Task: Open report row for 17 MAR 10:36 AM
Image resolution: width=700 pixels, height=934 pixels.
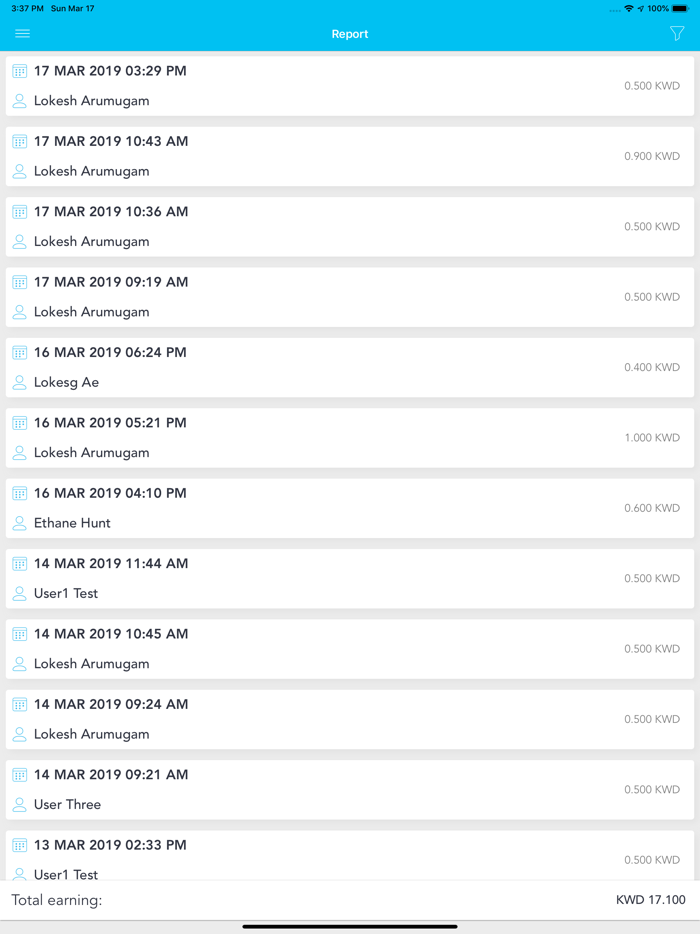Action: tap(350, 227)
